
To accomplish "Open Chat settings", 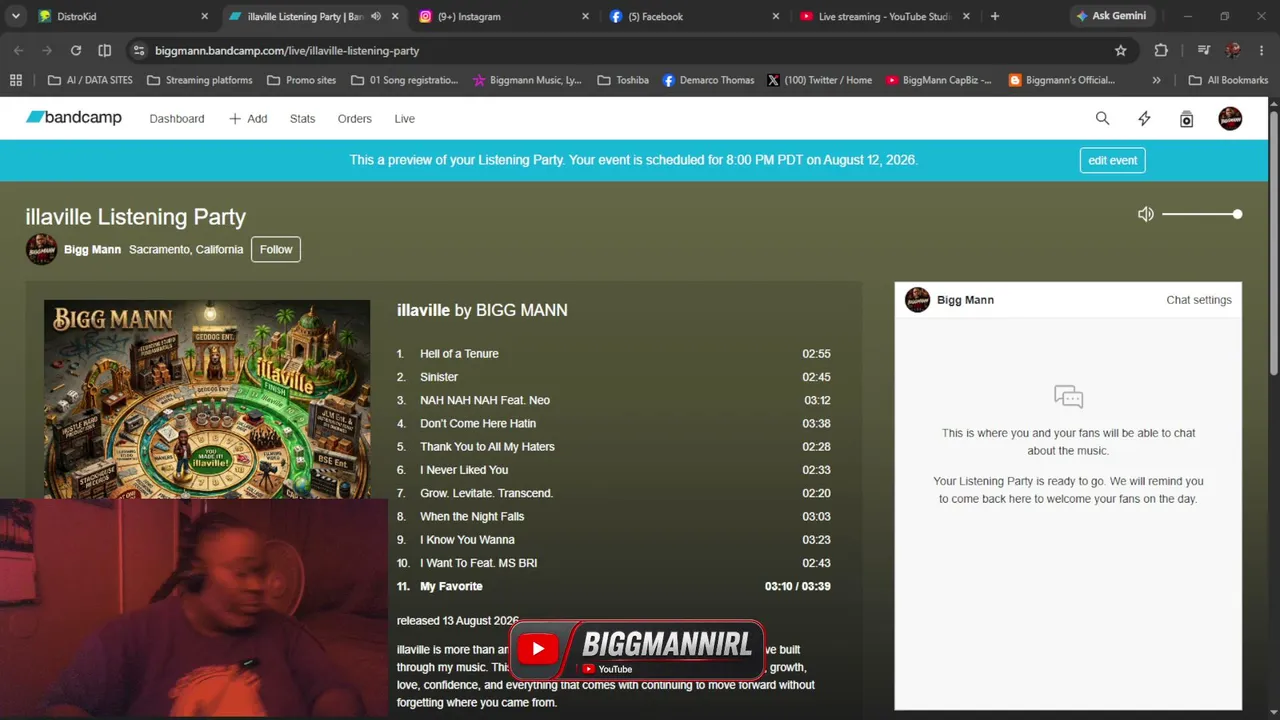I will tap(1199, 300).
